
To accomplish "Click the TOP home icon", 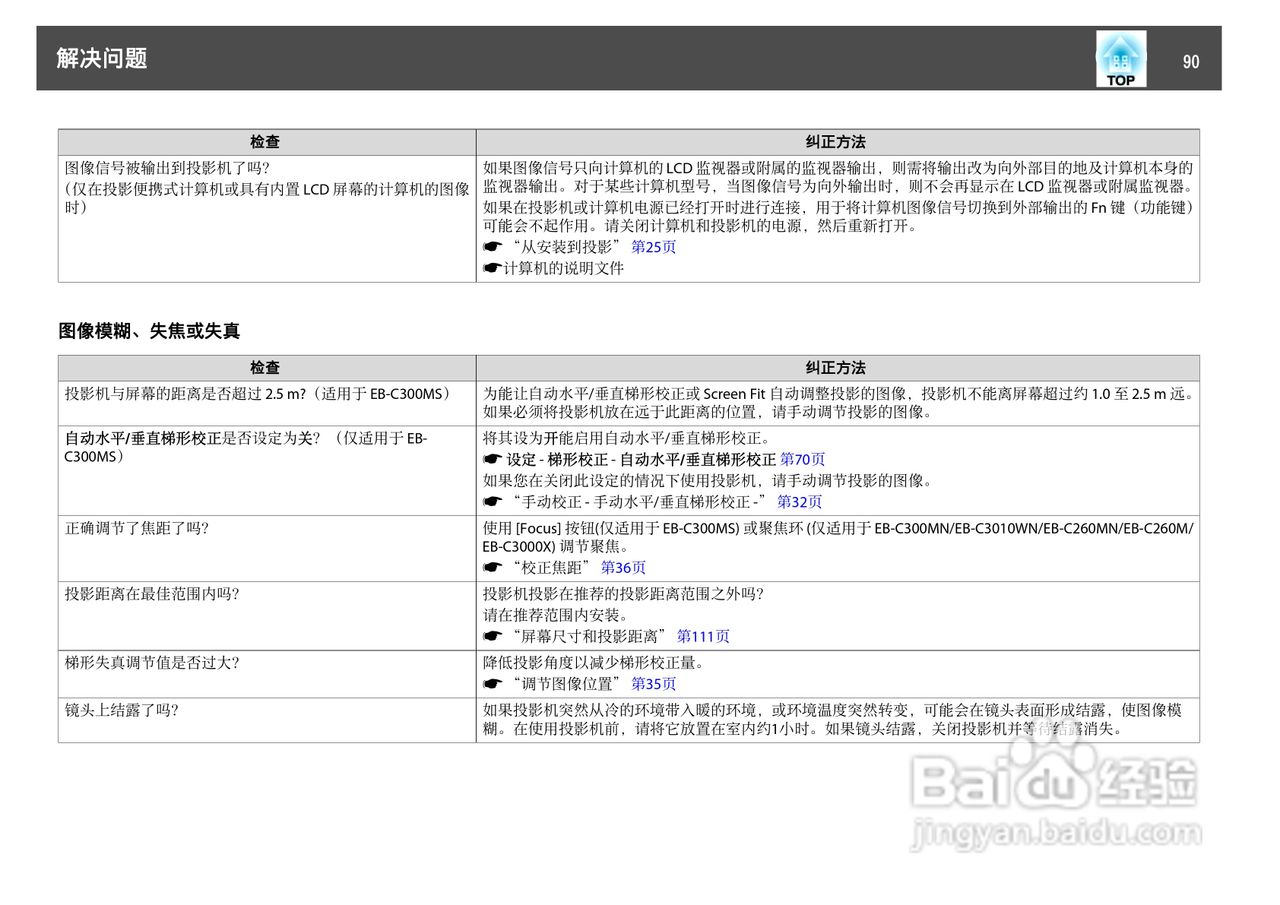I will point(1121,59).
